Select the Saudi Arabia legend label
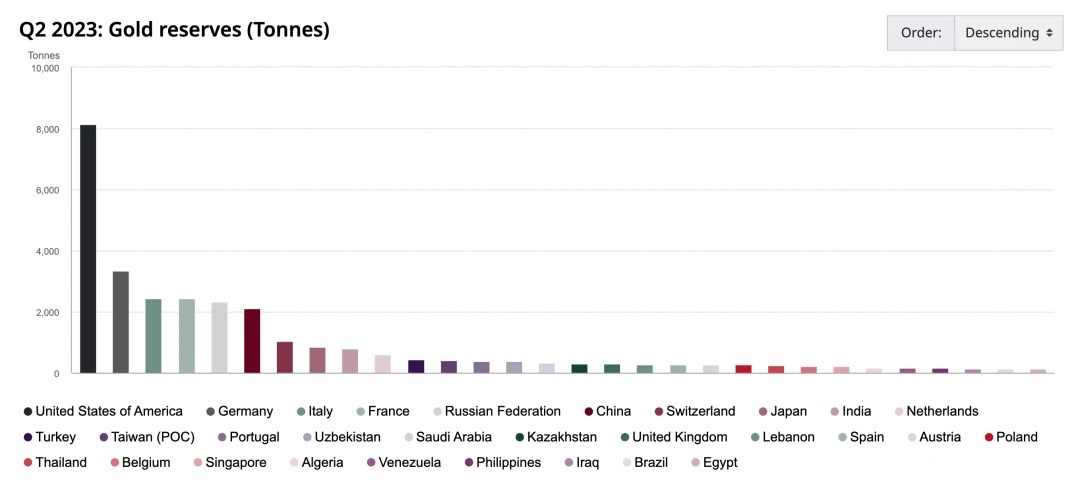Viewport: 1072px width, 480px height. coord(452,437)
